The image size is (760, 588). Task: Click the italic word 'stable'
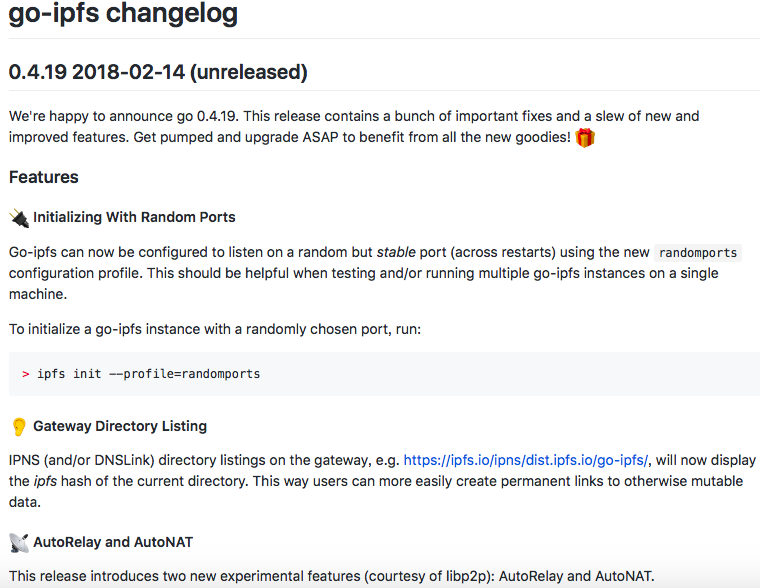tap(396, 252)
